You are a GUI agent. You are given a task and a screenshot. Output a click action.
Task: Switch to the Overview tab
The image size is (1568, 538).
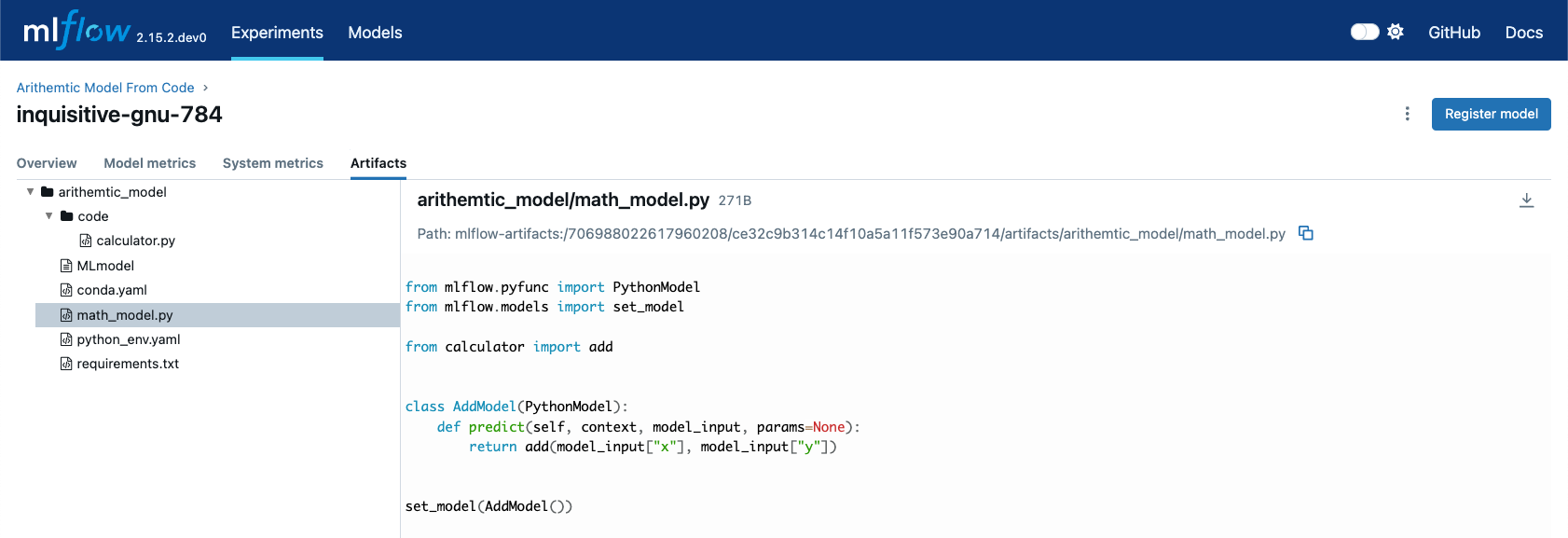point(47,163)
